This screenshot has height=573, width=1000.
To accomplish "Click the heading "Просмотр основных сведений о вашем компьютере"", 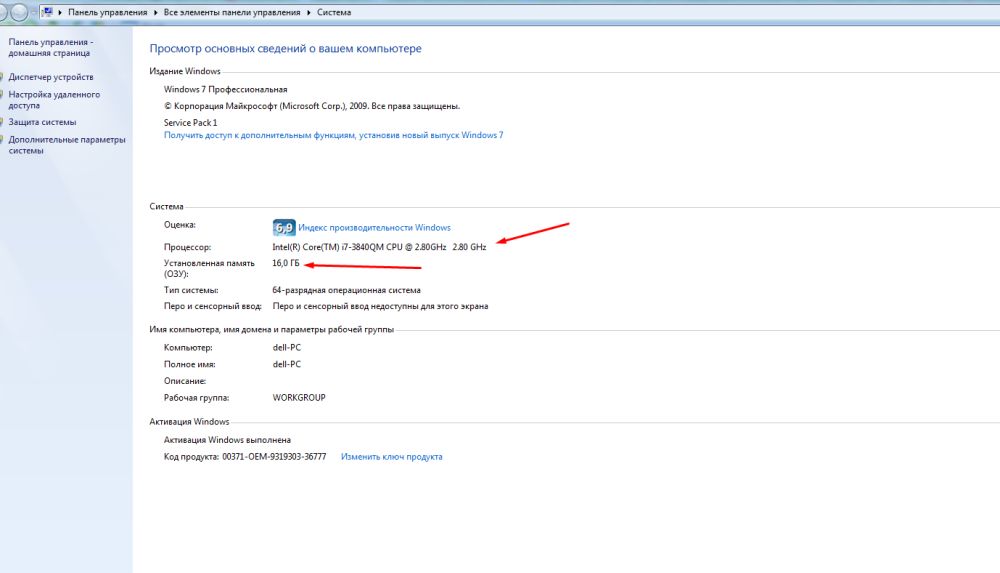I will (285, 48).
